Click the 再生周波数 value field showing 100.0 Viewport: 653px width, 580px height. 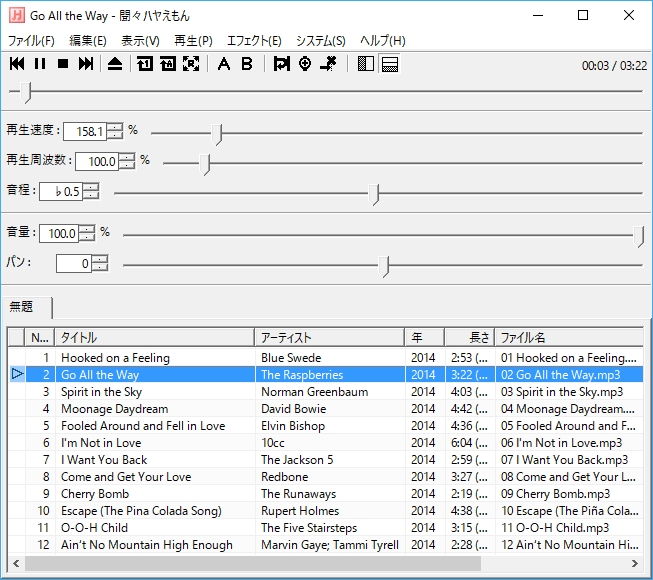pos(97,162)
